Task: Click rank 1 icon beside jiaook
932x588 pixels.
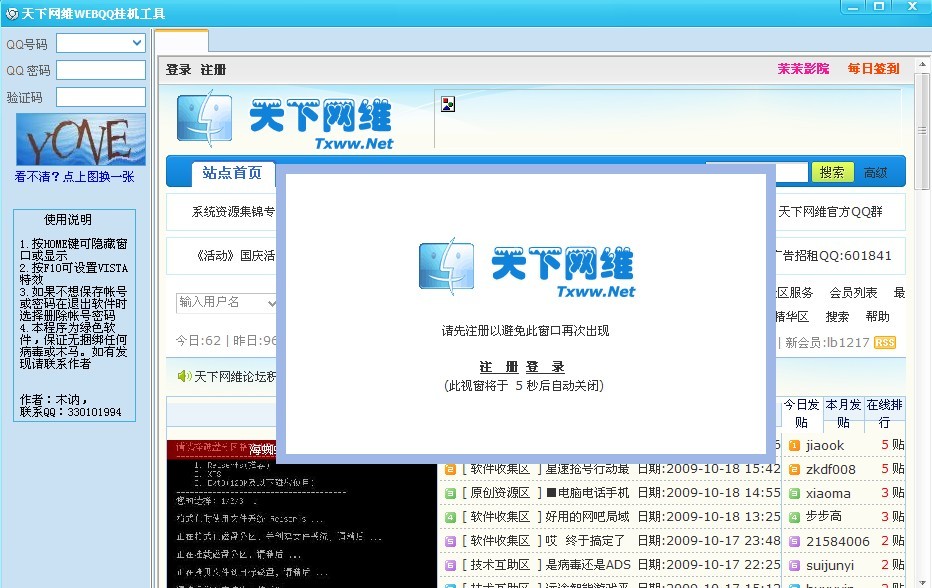Action: coord(794,445)
